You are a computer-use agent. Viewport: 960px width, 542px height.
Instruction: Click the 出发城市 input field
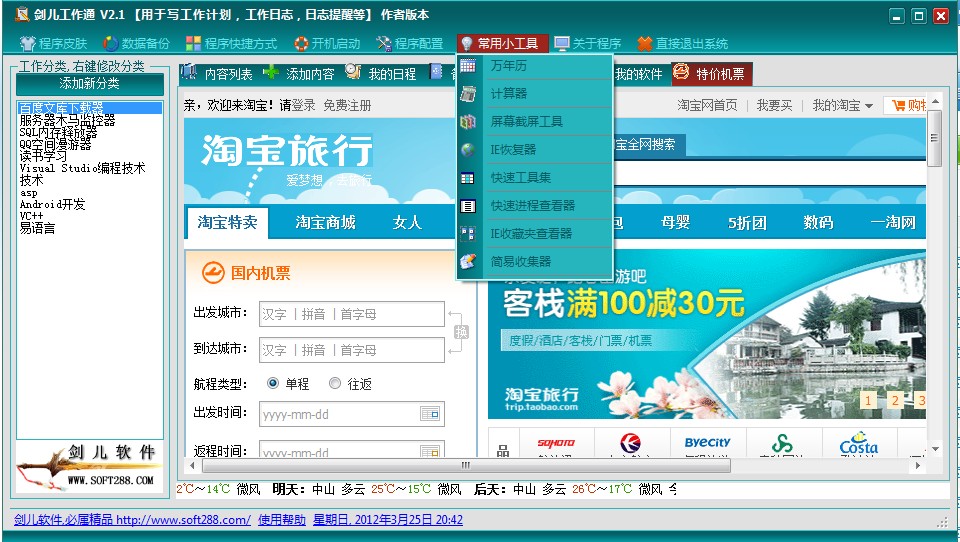[351, 314]
